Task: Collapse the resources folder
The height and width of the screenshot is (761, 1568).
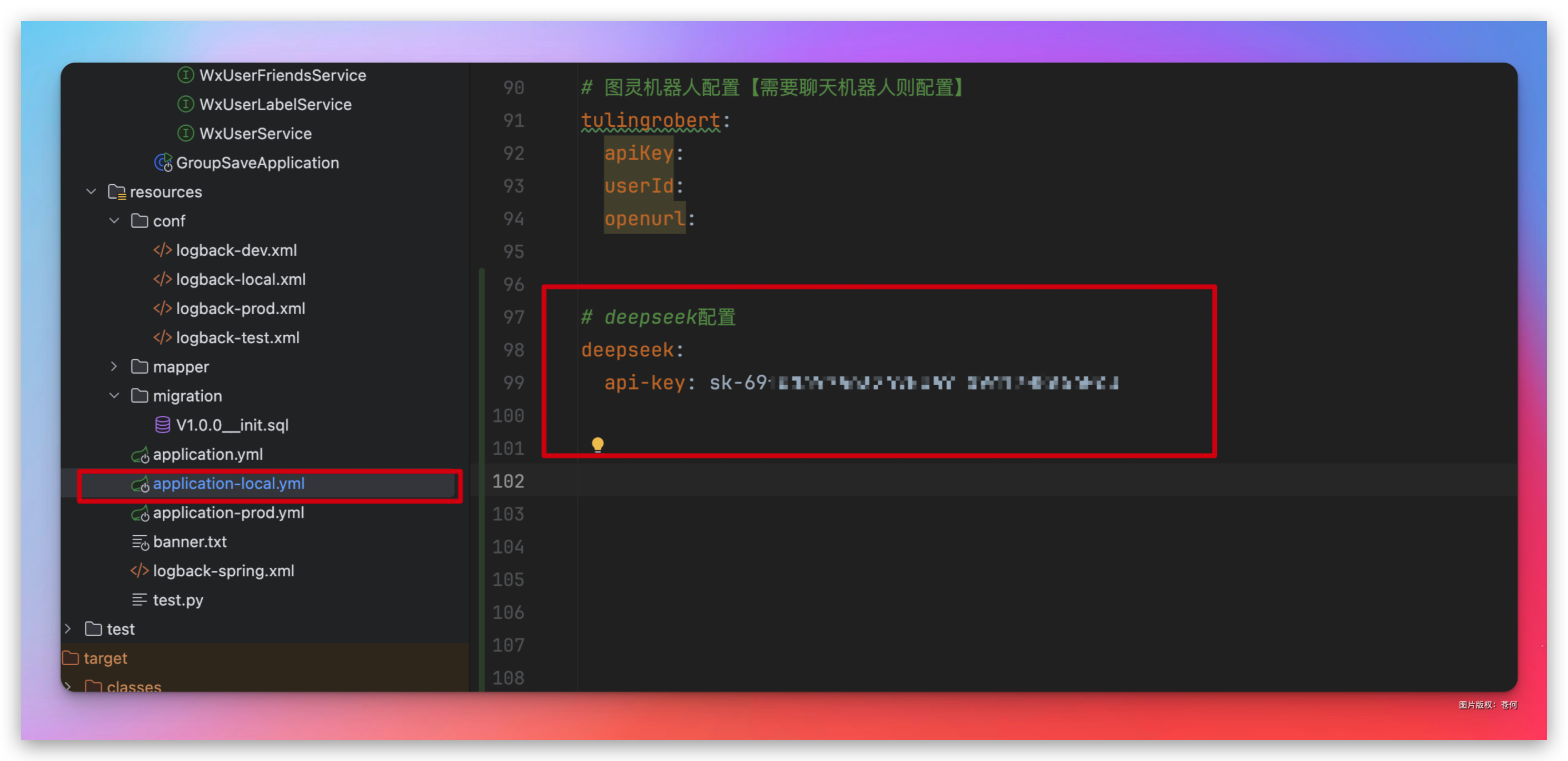Action: pyautogui.click(x=91, y=192)
